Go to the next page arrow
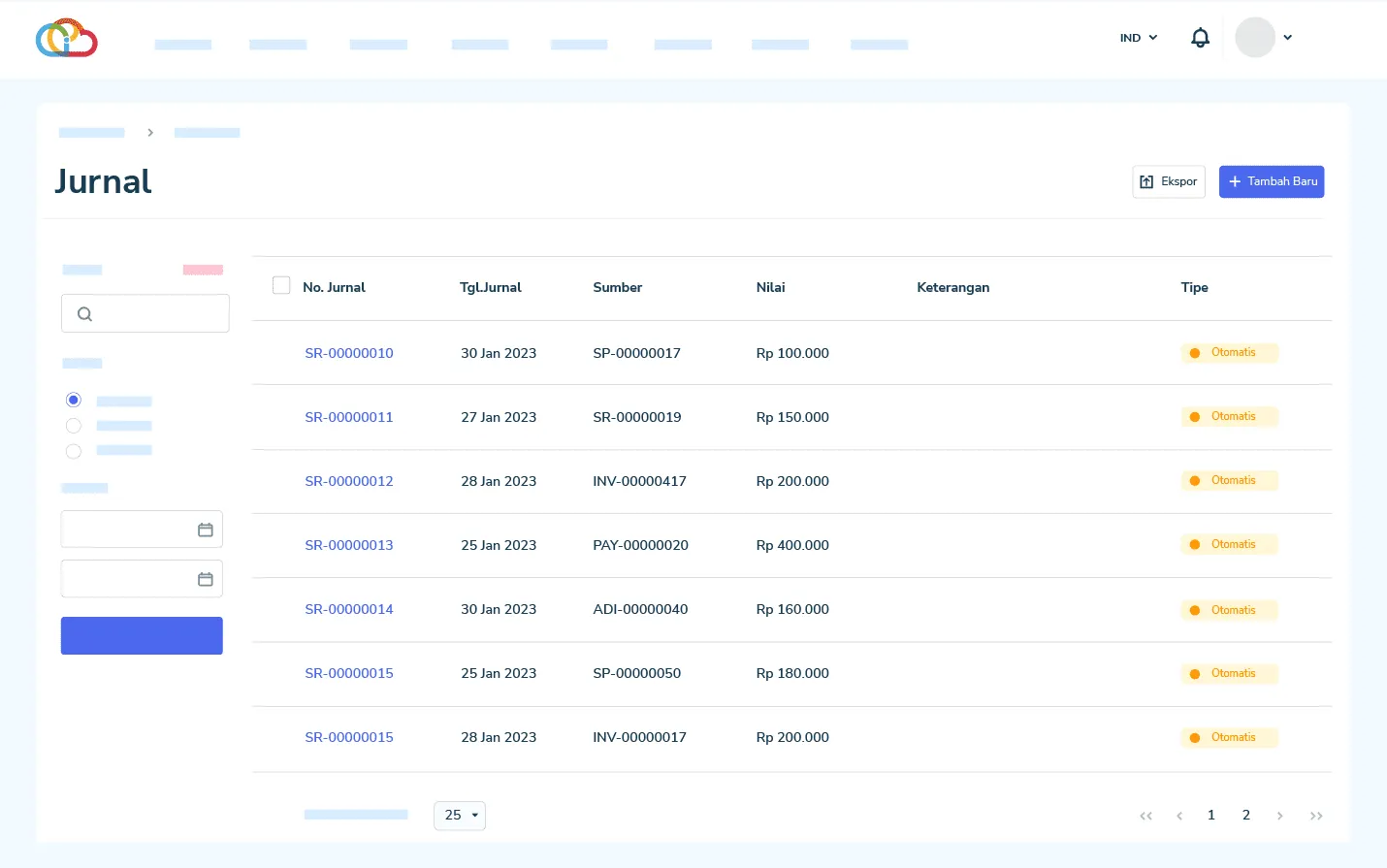The height and width of the screenshot is (868, 1387). (x=1280, y=816)
